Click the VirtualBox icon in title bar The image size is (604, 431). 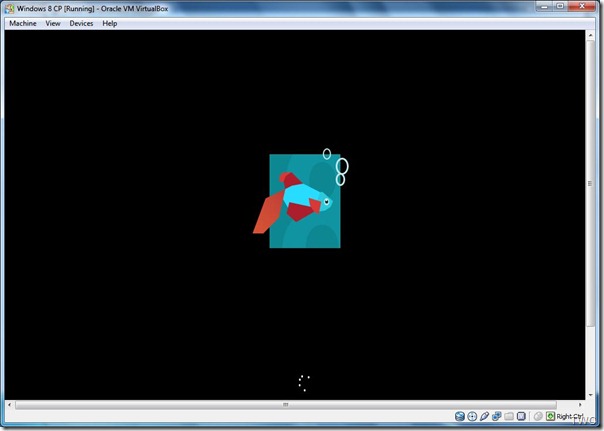coord(10,8)
